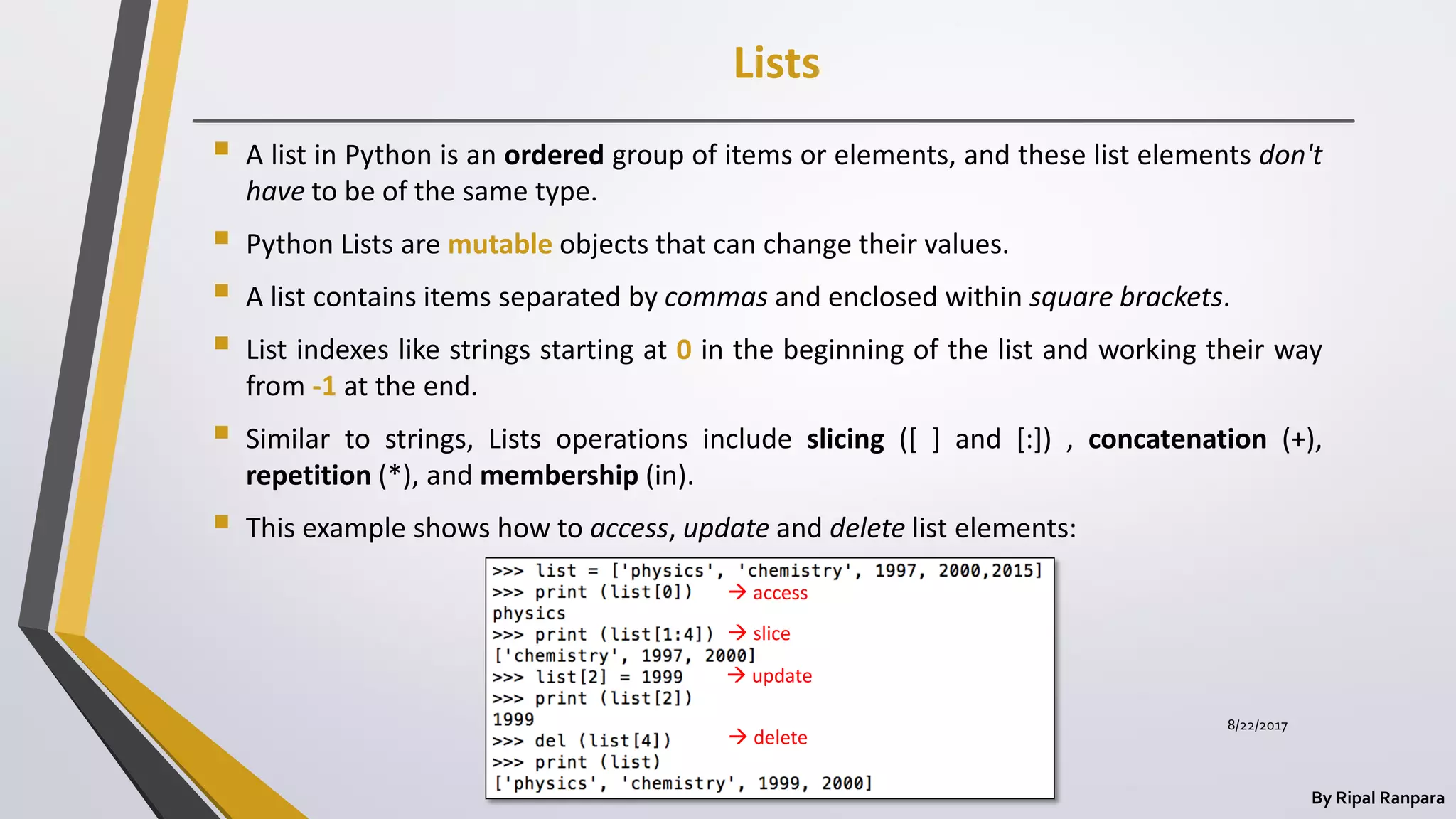This screenshot has width=1456, height=819.
Task: Click the bold word 'ordered'
Action: (x=554, y=155)
